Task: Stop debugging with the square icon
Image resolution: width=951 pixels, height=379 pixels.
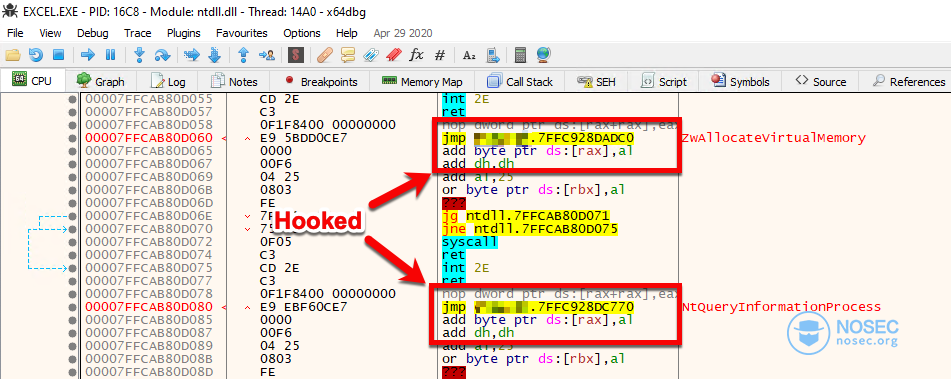Action: [x=58, y=55]
